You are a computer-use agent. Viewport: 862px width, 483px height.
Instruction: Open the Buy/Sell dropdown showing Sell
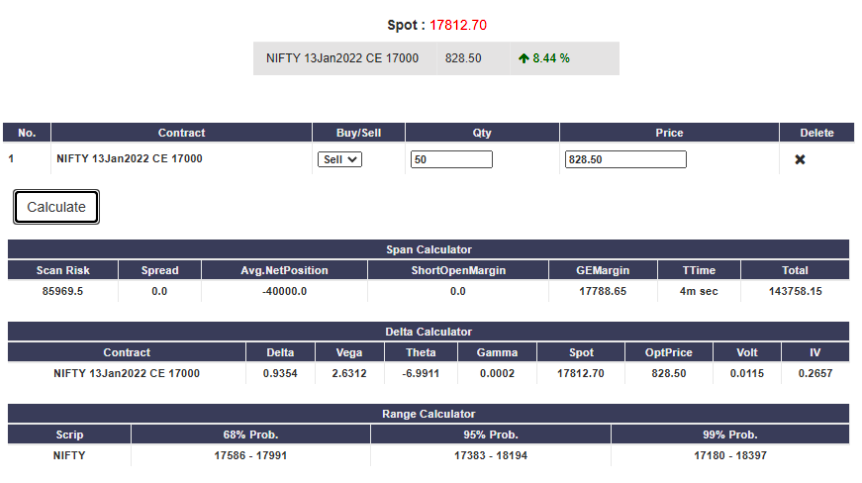(x=340, y=159)
